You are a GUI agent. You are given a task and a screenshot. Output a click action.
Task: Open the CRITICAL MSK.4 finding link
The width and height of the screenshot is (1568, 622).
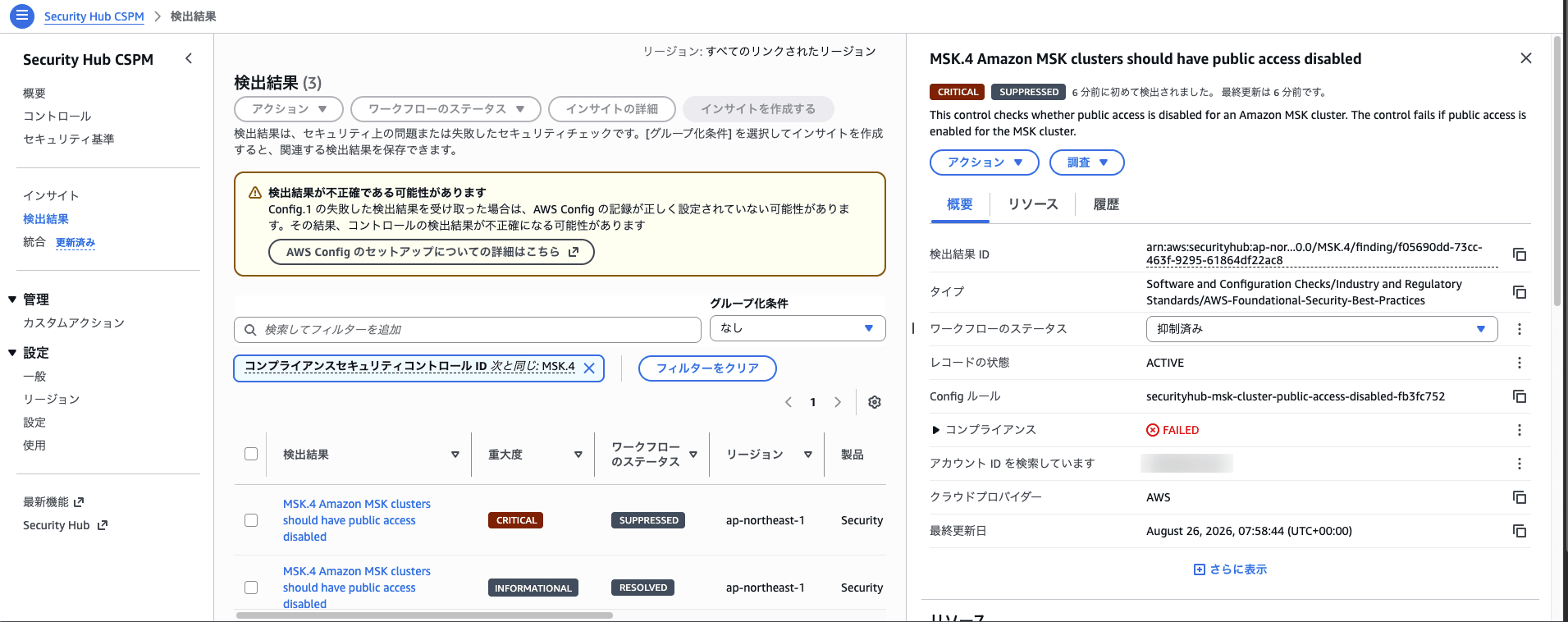[x=356, y=520]
